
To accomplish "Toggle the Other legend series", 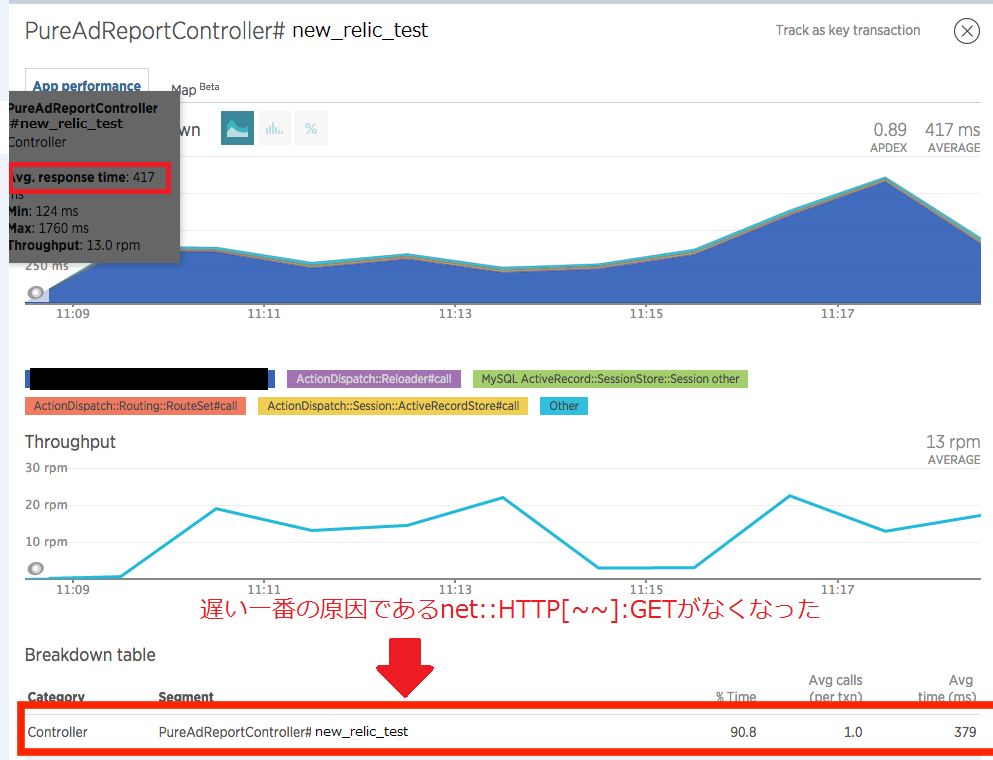I will pos(564,406).
